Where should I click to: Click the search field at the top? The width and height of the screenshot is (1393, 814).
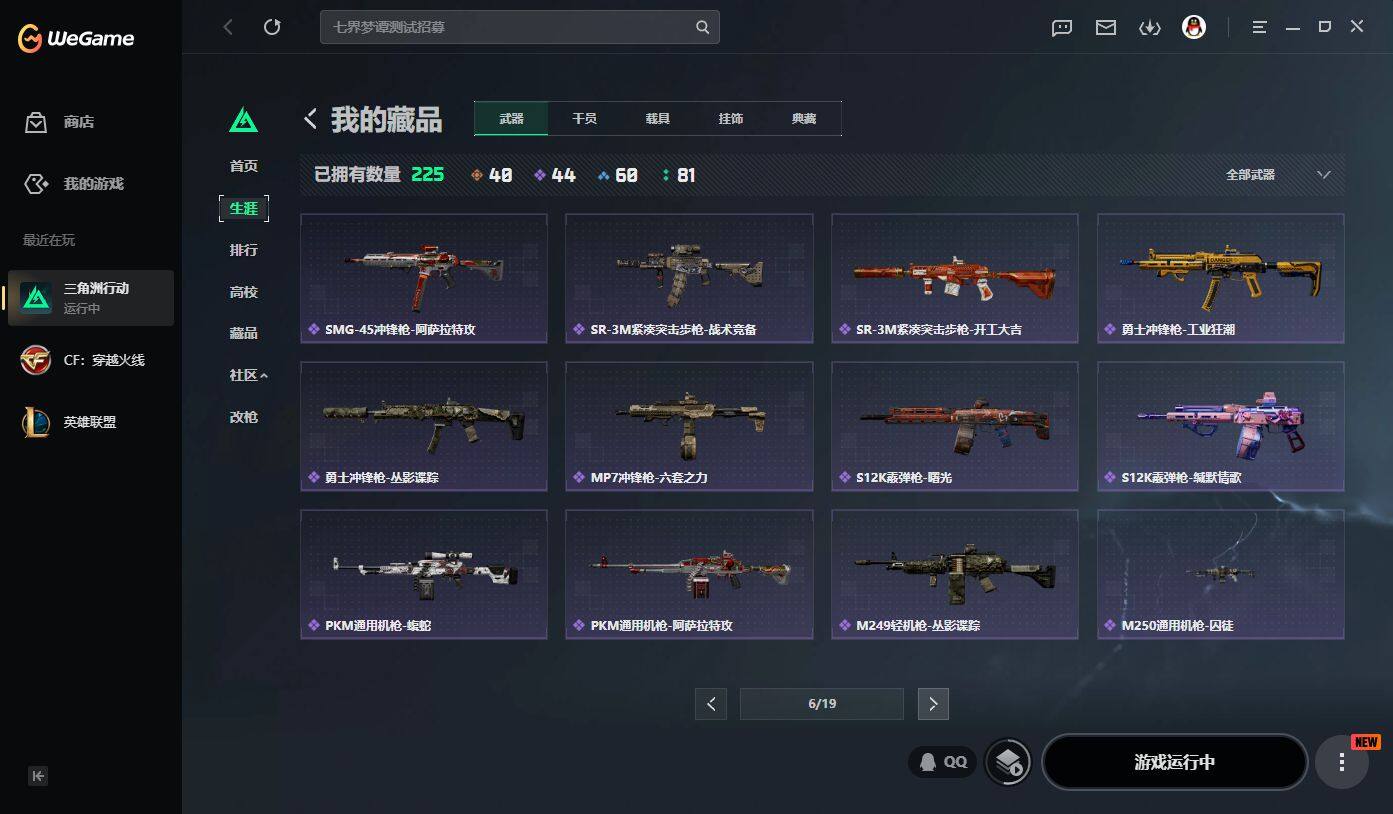point(519,27)
